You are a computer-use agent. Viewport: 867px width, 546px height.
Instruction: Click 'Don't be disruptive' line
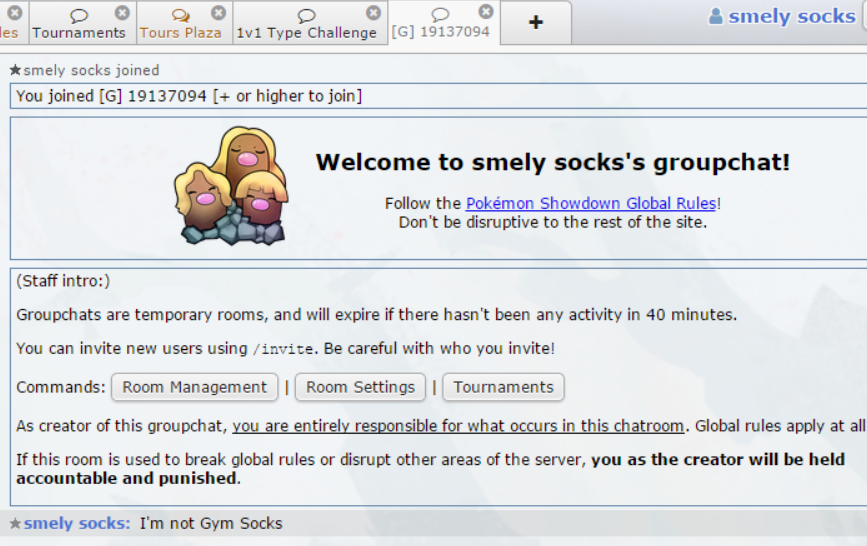(553, 222)
